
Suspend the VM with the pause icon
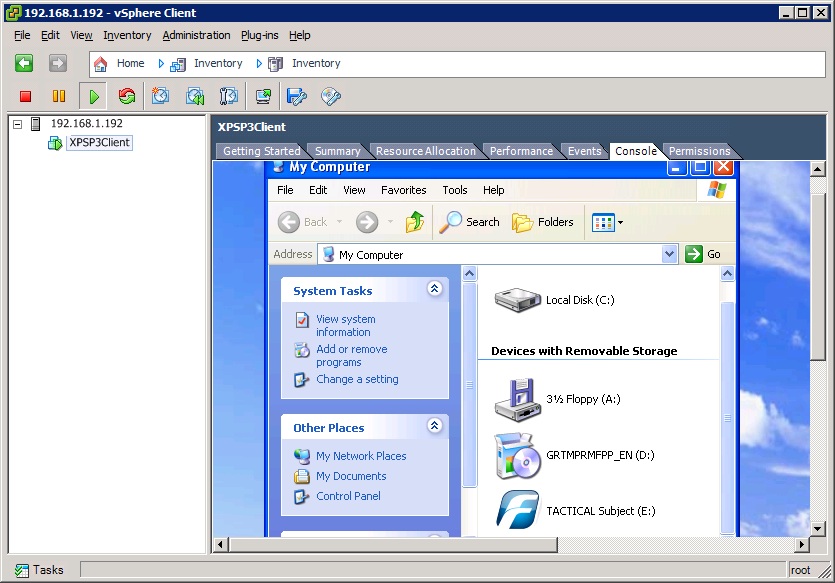point(59,96)
